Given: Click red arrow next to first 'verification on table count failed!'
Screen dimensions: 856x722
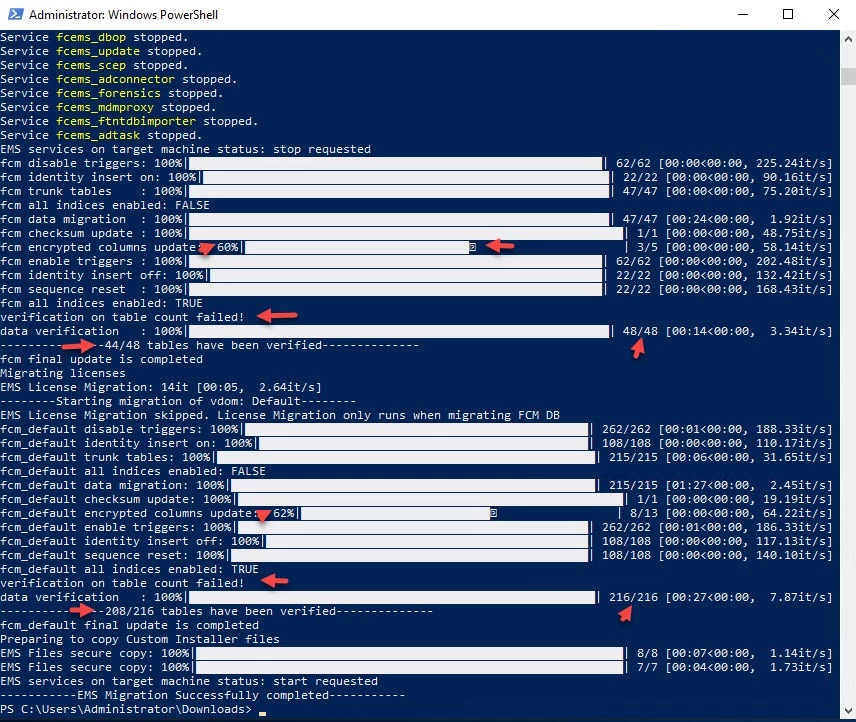Looking at the screenshot, I should (x=277, y=315).
